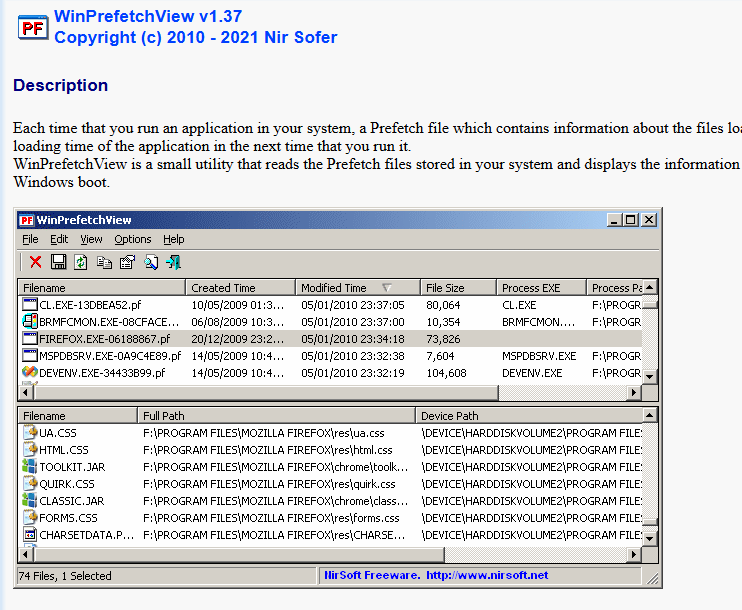
Task: Click the 104,608 file size cell
Action: coord(446,373)
